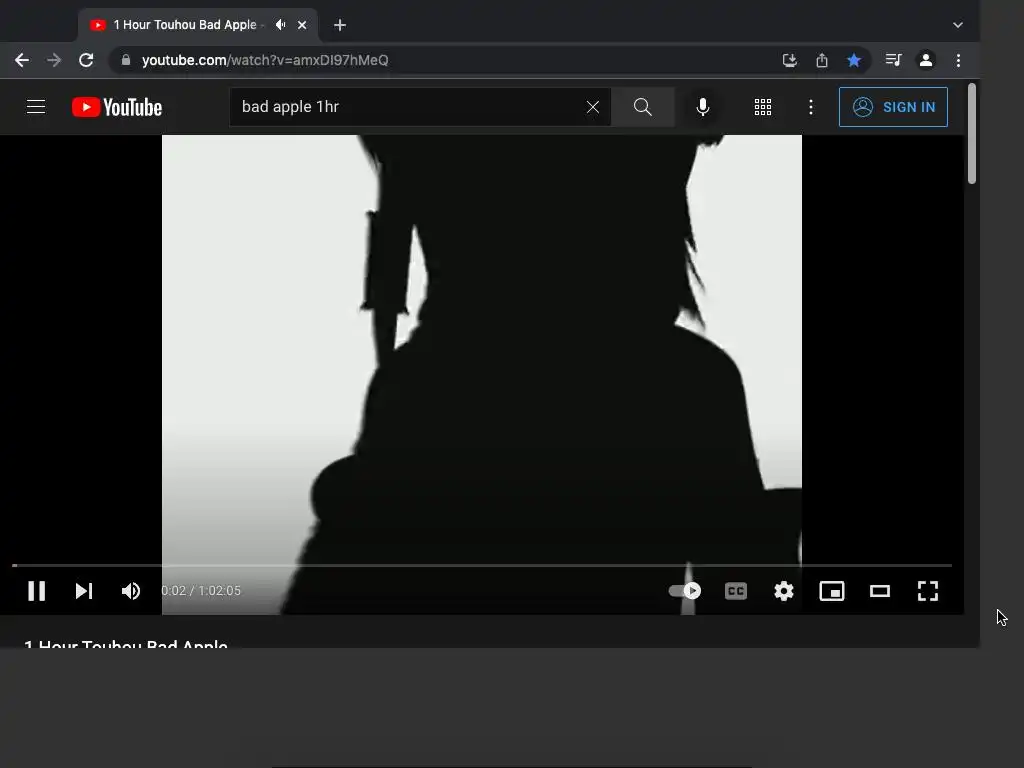The width and height of the screenshot is (1024, 768).
Task: Skip to the next video
Action: [84, 591]
